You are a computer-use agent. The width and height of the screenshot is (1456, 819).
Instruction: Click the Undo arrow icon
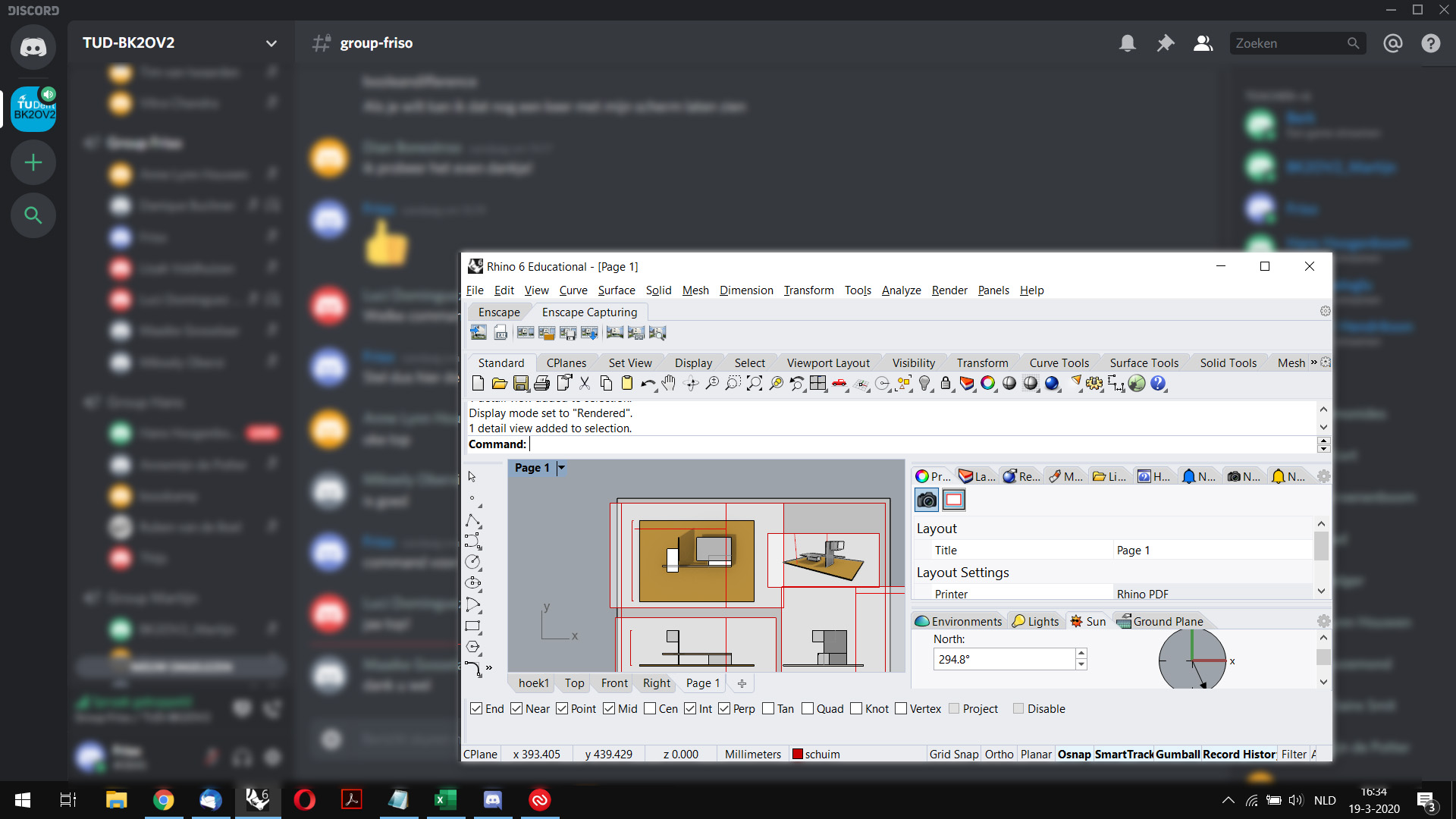(x=648, y=384)
